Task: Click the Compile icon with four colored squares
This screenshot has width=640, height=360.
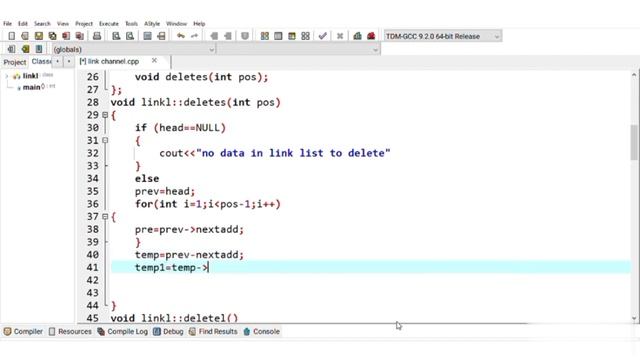Action: [264, 36]
